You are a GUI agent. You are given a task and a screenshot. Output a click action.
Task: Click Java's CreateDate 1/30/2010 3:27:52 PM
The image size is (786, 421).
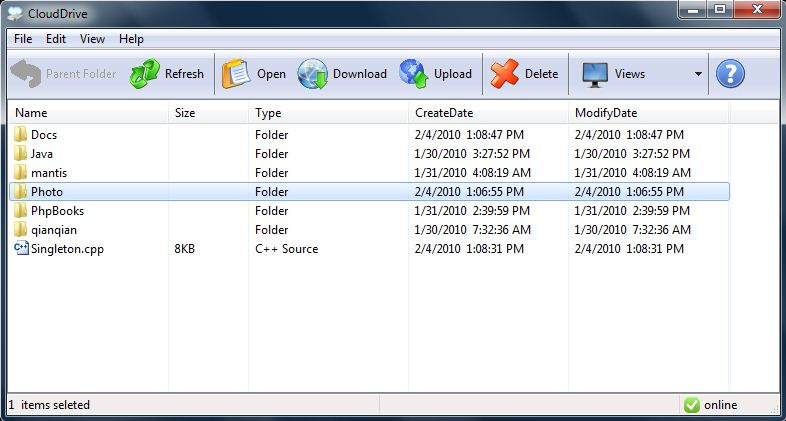(x=472, y=154)
